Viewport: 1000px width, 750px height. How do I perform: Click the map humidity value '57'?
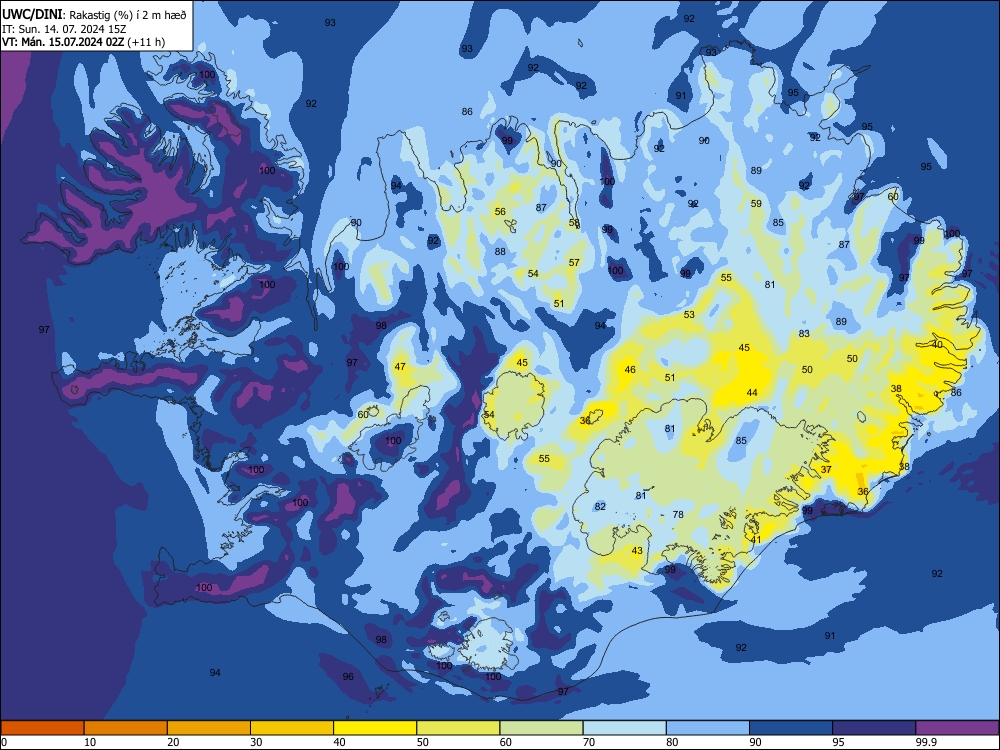click(x=574, y=263)
